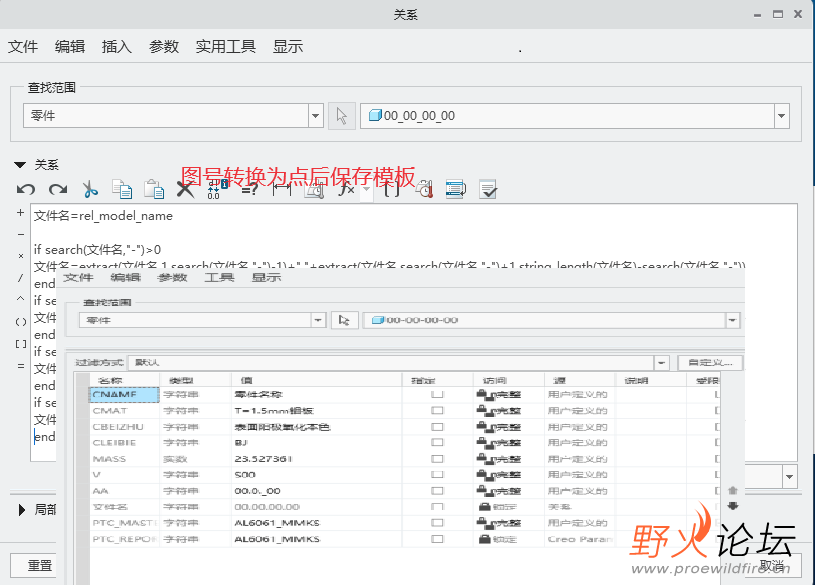Redo the relation edit
Viewport: 815px width, 585px height.
point(58,190)
